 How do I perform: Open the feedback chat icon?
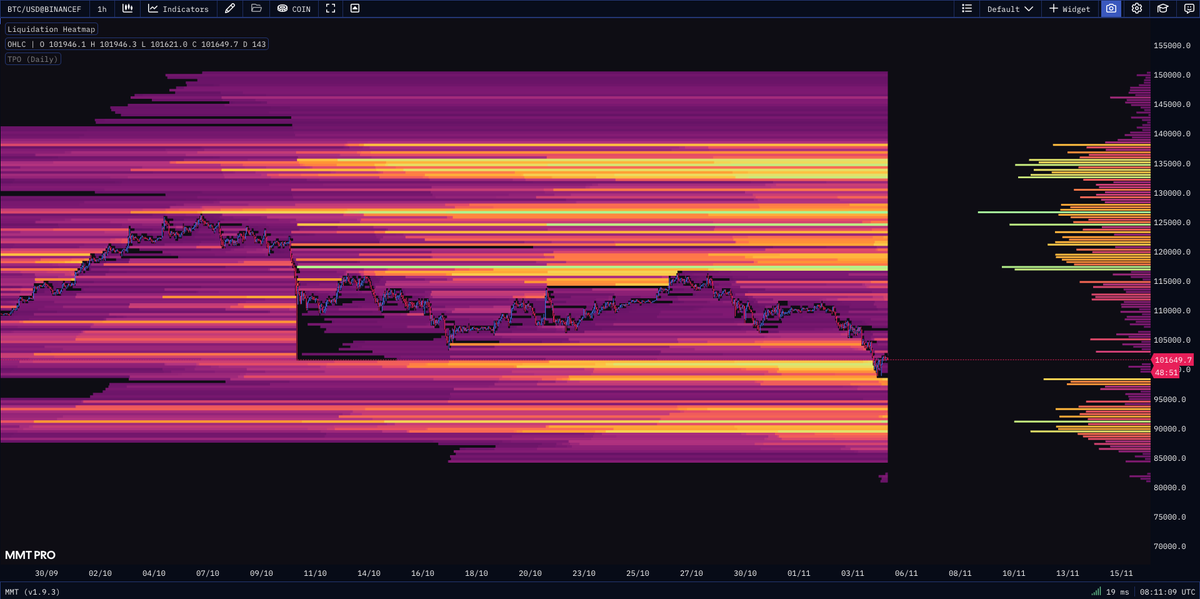click(x=1187, y=9)
